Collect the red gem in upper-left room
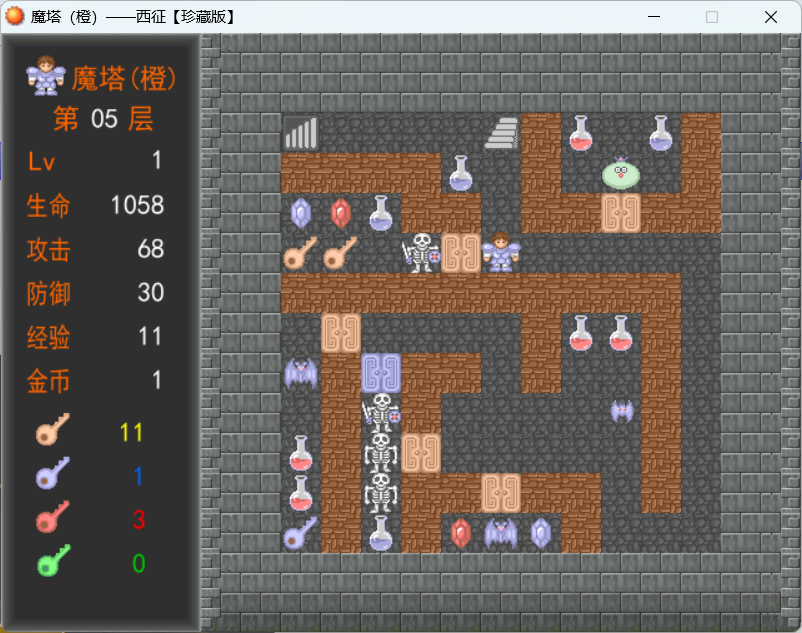 (341, 213)
